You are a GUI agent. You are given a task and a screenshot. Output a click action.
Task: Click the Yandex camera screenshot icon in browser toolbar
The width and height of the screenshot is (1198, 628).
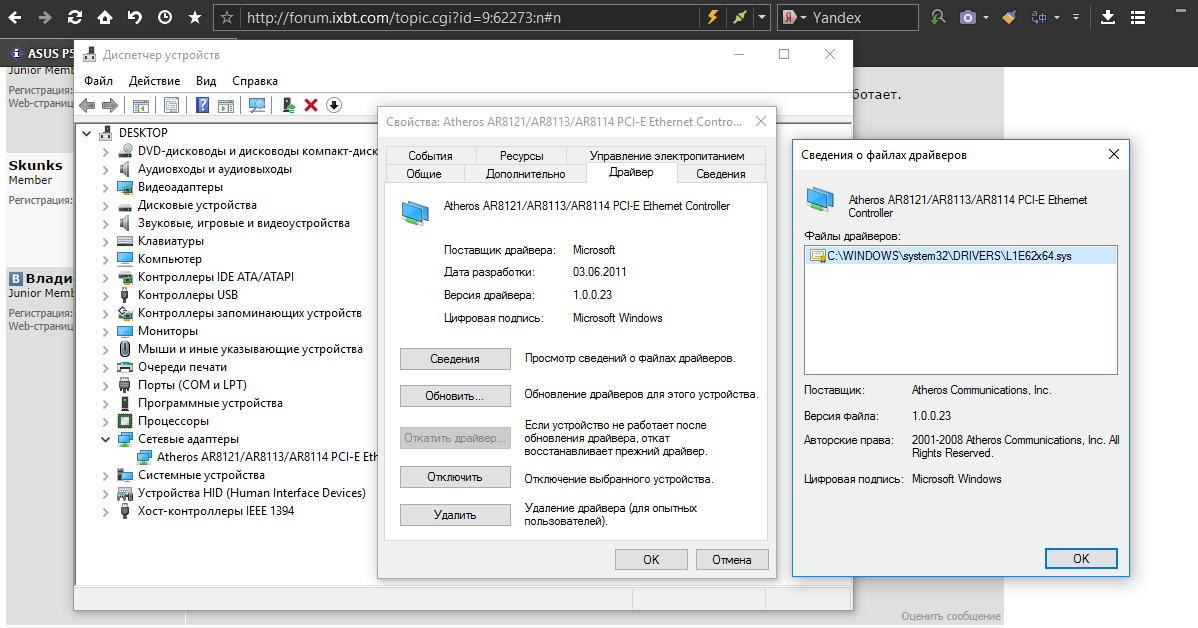tap(967, 16)
